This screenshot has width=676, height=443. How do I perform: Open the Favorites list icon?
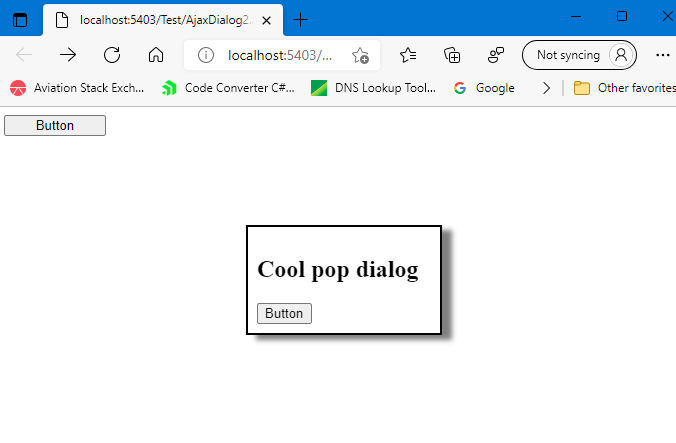[408, 55]
